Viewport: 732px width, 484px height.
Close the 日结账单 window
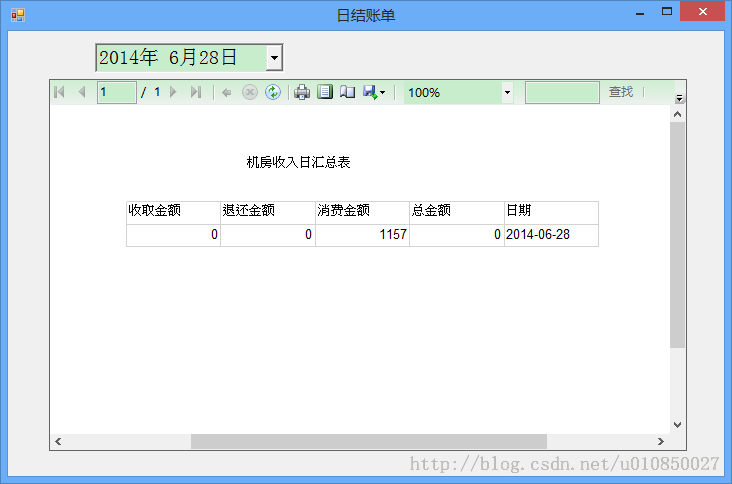click(702, 12)
